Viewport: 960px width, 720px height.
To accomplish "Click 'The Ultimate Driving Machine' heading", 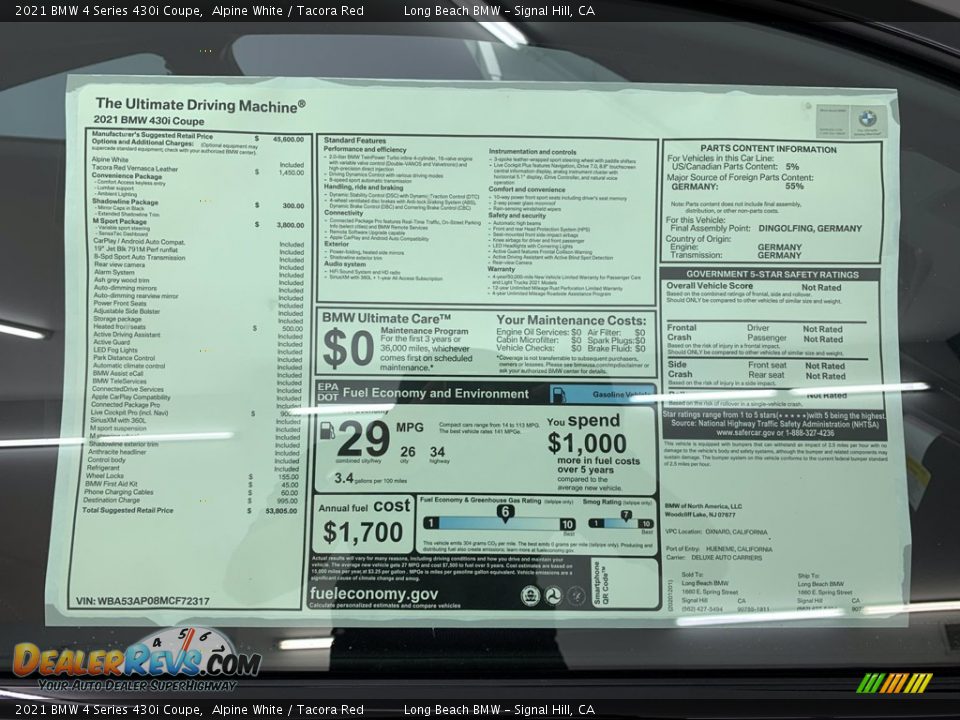I will [x=200, y=105].
